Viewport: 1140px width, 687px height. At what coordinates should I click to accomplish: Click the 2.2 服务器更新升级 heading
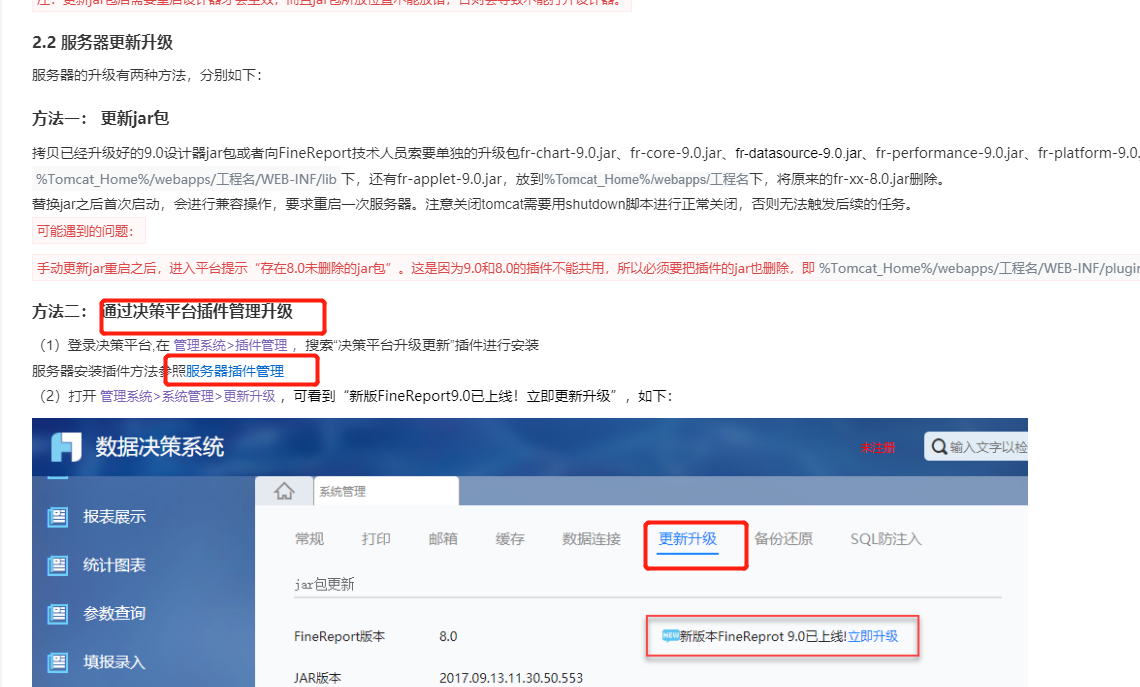(103, 42)
